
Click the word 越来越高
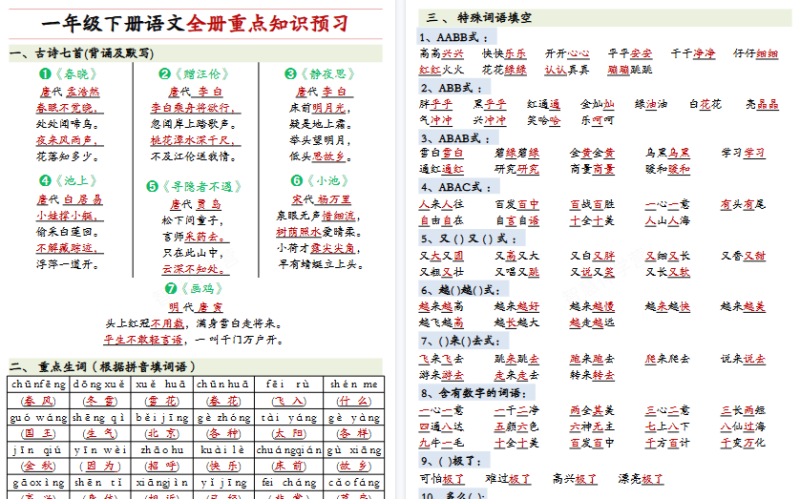click(441, 306)
